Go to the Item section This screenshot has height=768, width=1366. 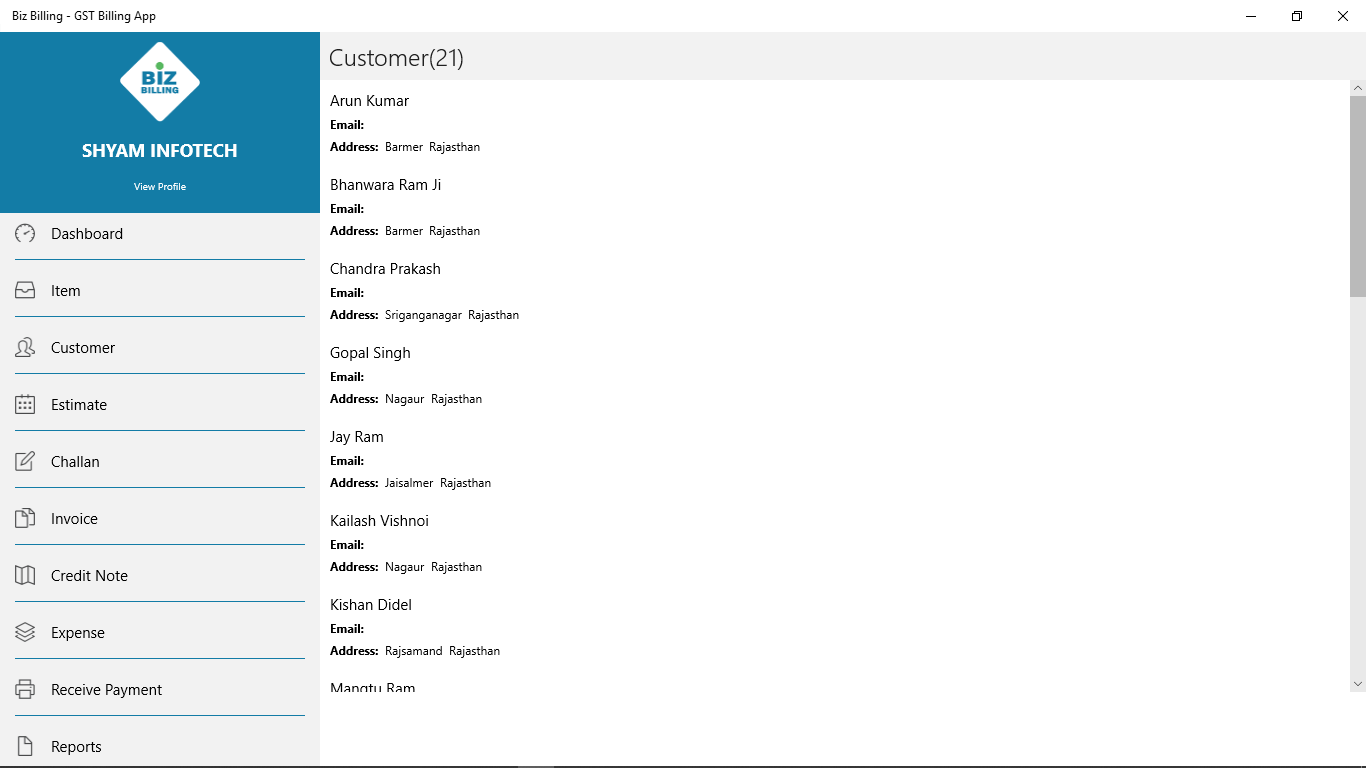160,290
